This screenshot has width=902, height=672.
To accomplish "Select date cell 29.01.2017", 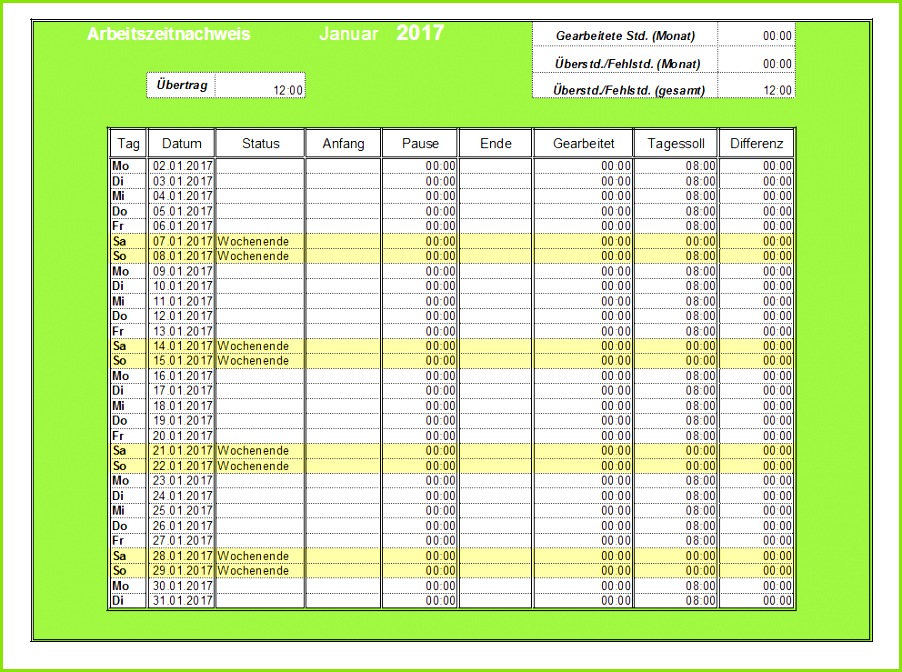I will click(182, 571).
